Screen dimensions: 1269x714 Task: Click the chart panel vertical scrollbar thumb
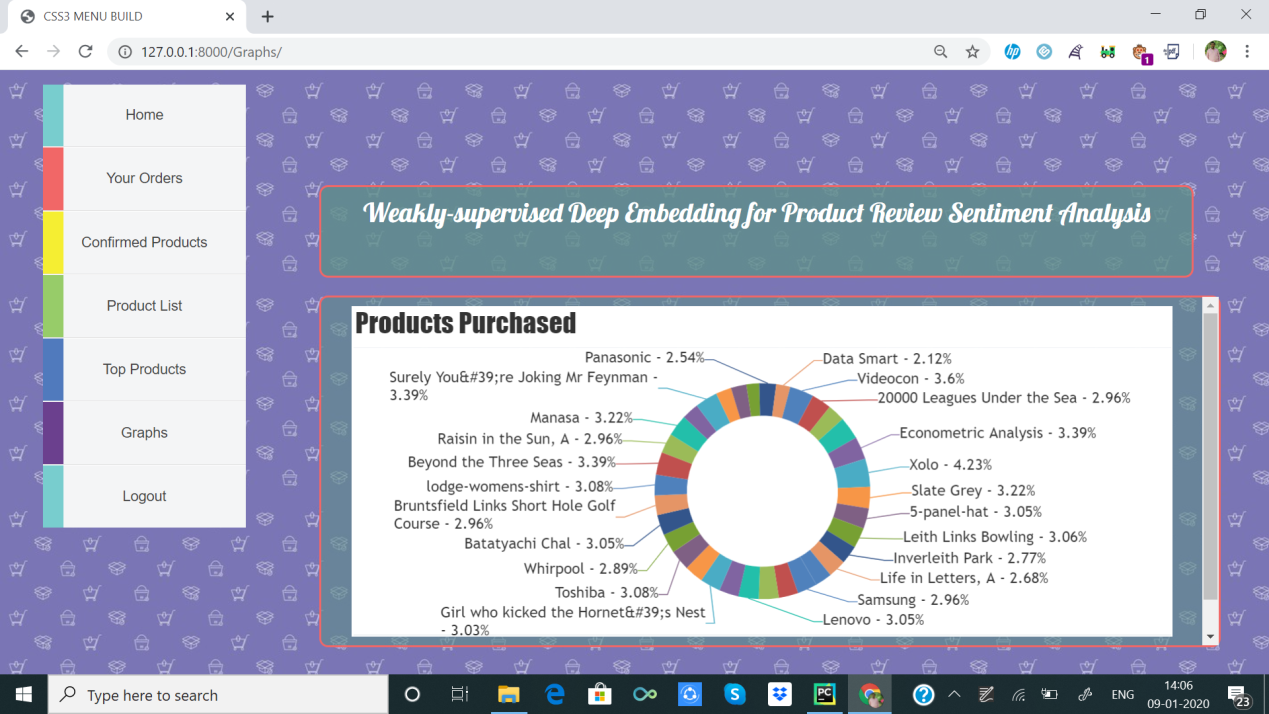(1210, 457)
